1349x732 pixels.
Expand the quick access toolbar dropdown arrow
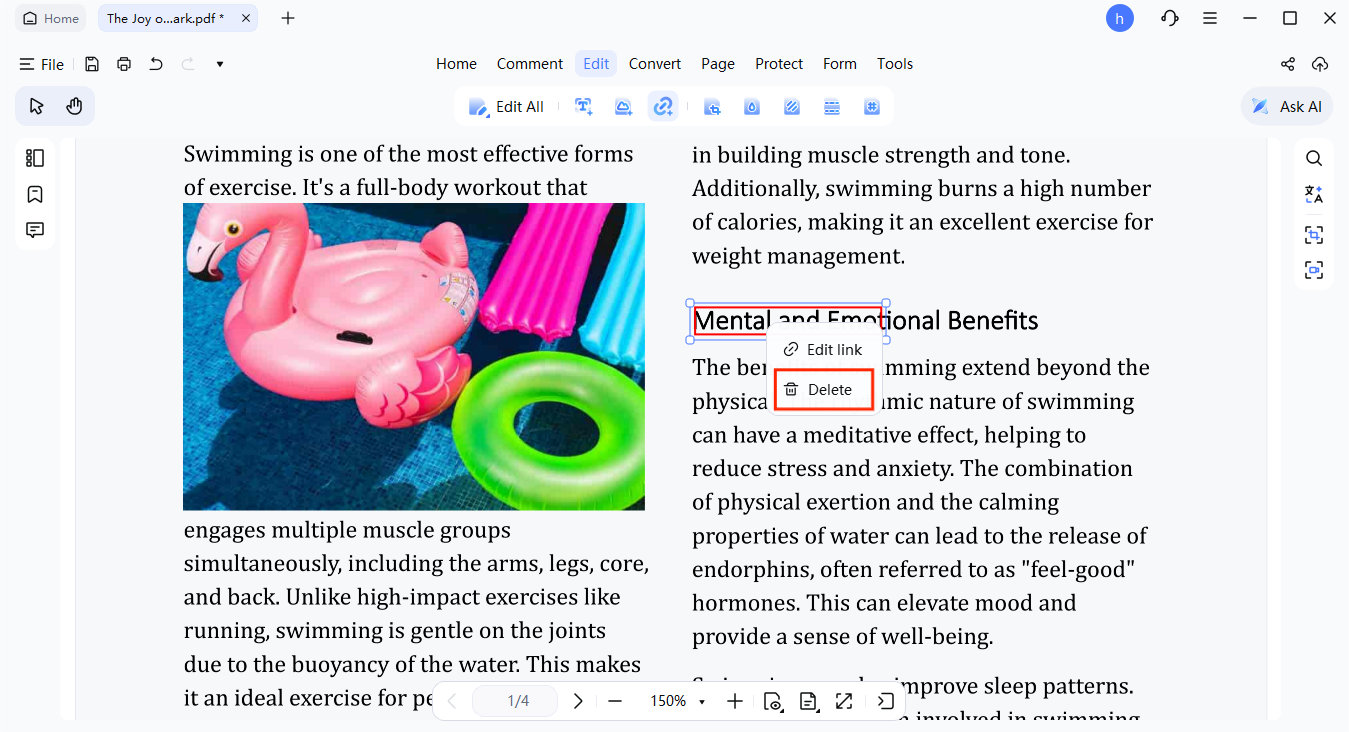tap(220, 64)
